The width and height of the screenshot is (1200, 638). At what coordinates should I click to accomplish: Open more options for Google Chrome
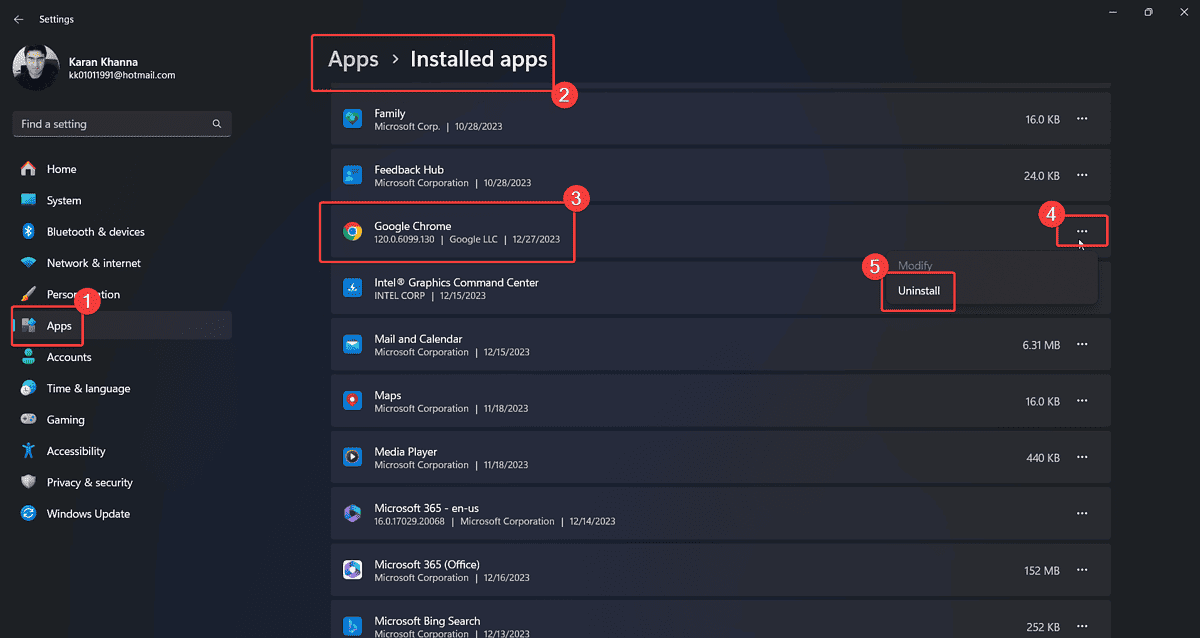[1082, 231]
